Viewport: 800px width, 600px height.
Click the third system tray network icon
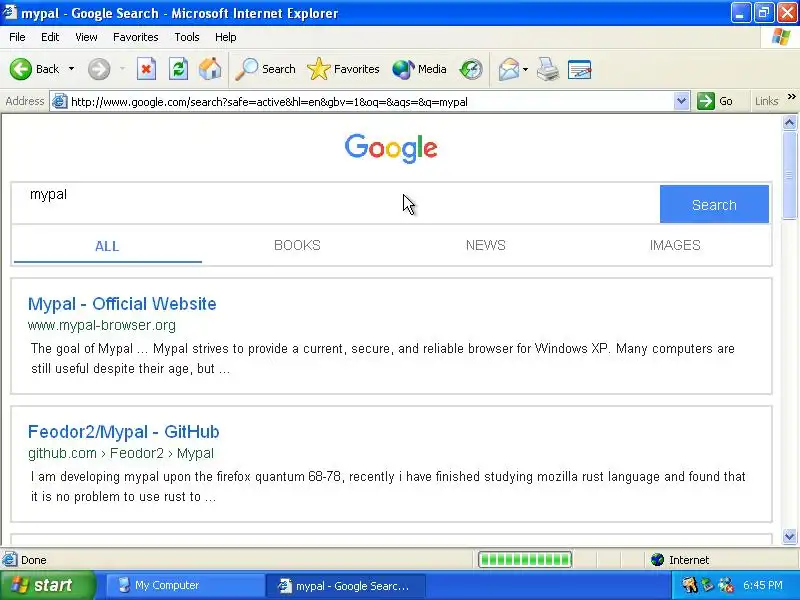click(726, 585)
